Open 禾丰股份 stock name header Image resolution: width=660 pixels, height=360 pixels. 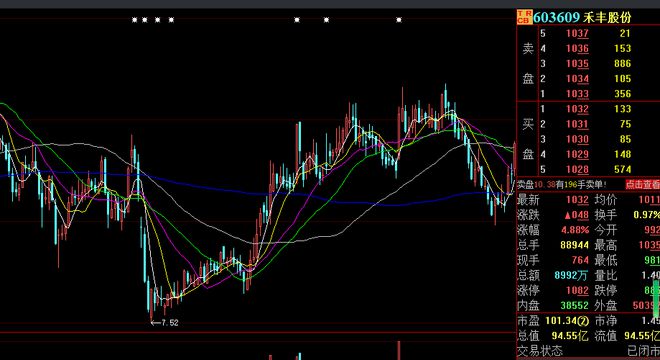click(x=607, y=18)
